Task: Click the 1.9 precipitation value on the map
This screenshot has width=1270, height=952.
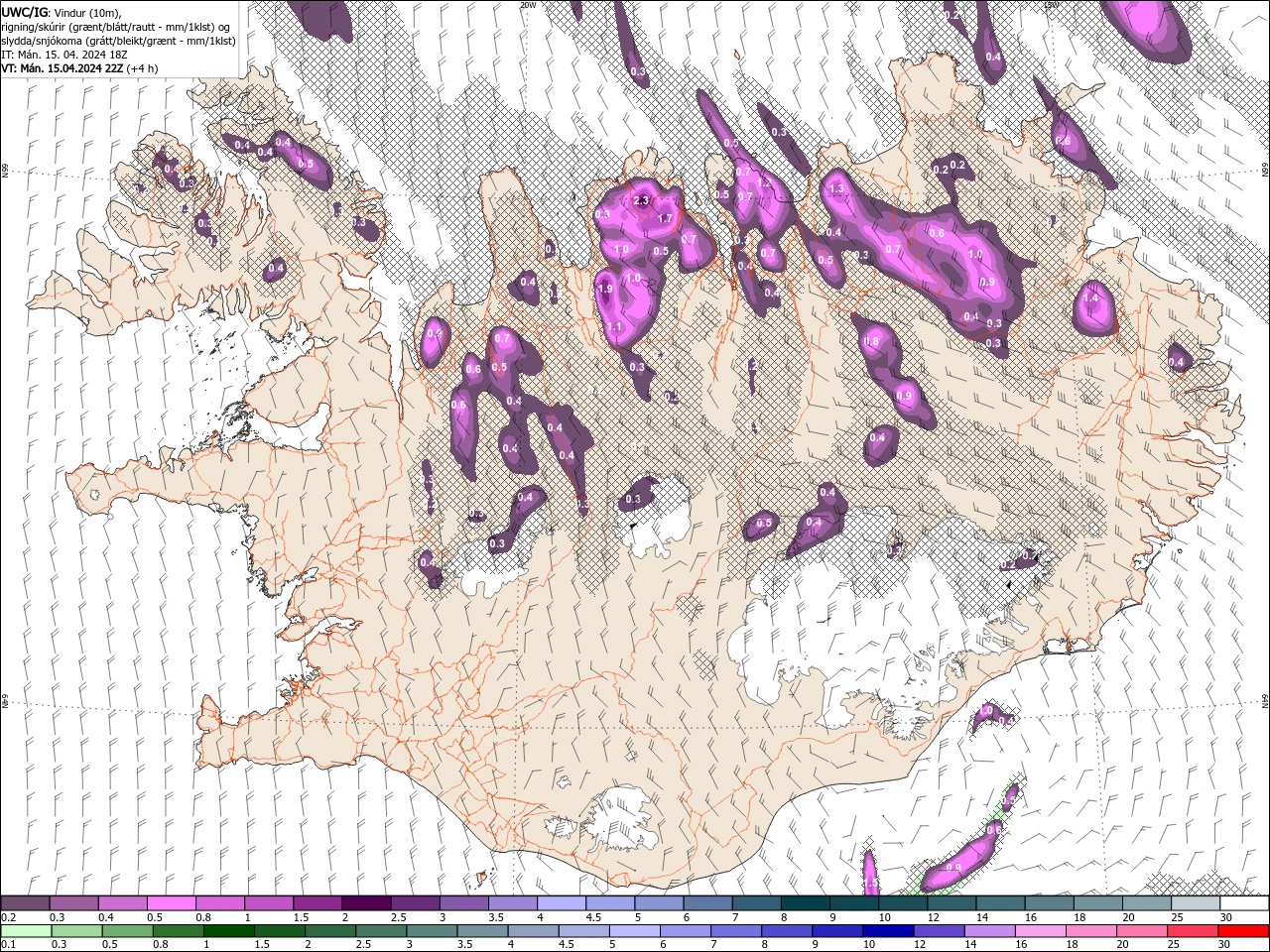Action: point(605,289)
